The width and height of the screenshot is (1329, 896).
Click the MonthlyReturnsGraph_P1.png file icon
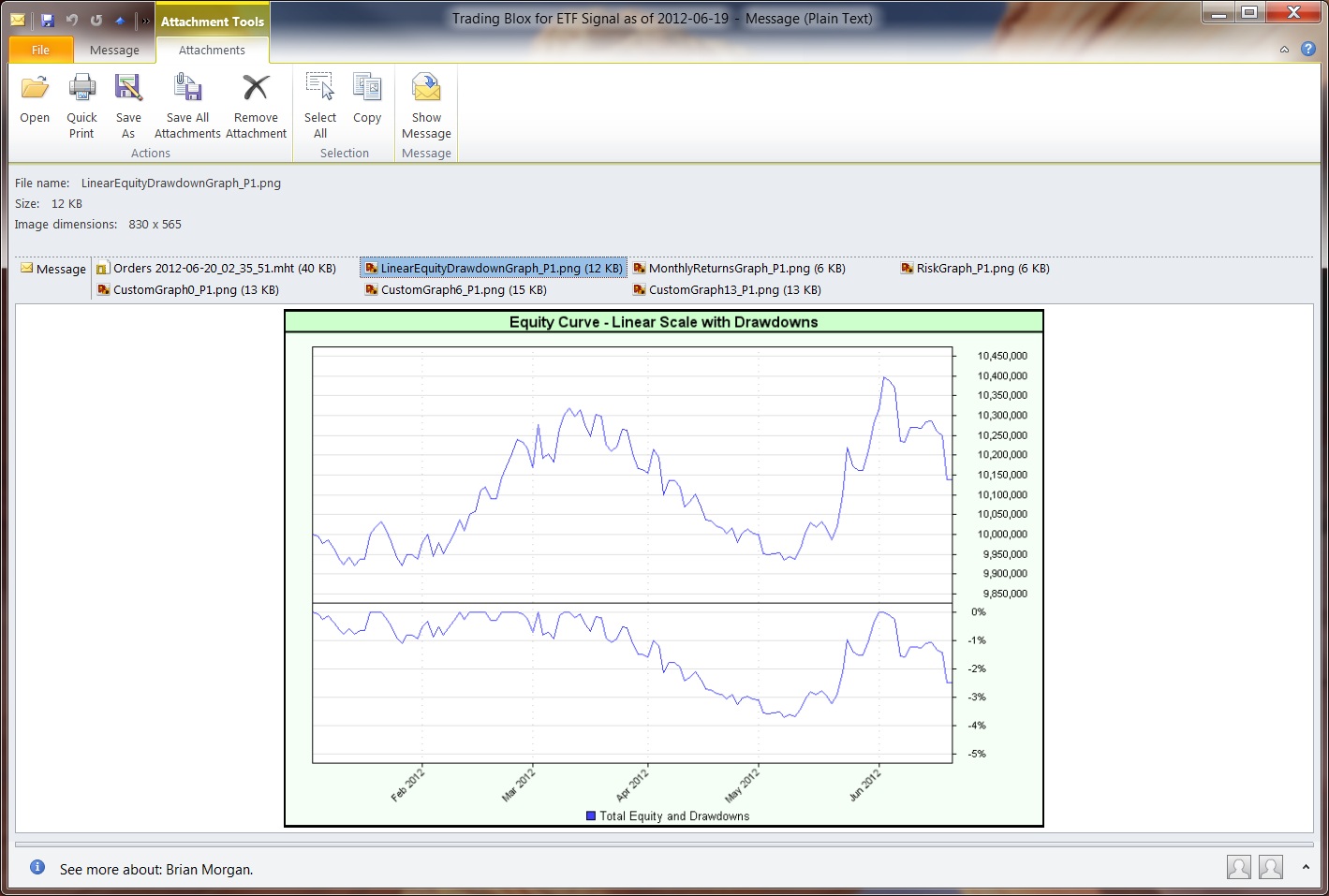click(640, 268)
